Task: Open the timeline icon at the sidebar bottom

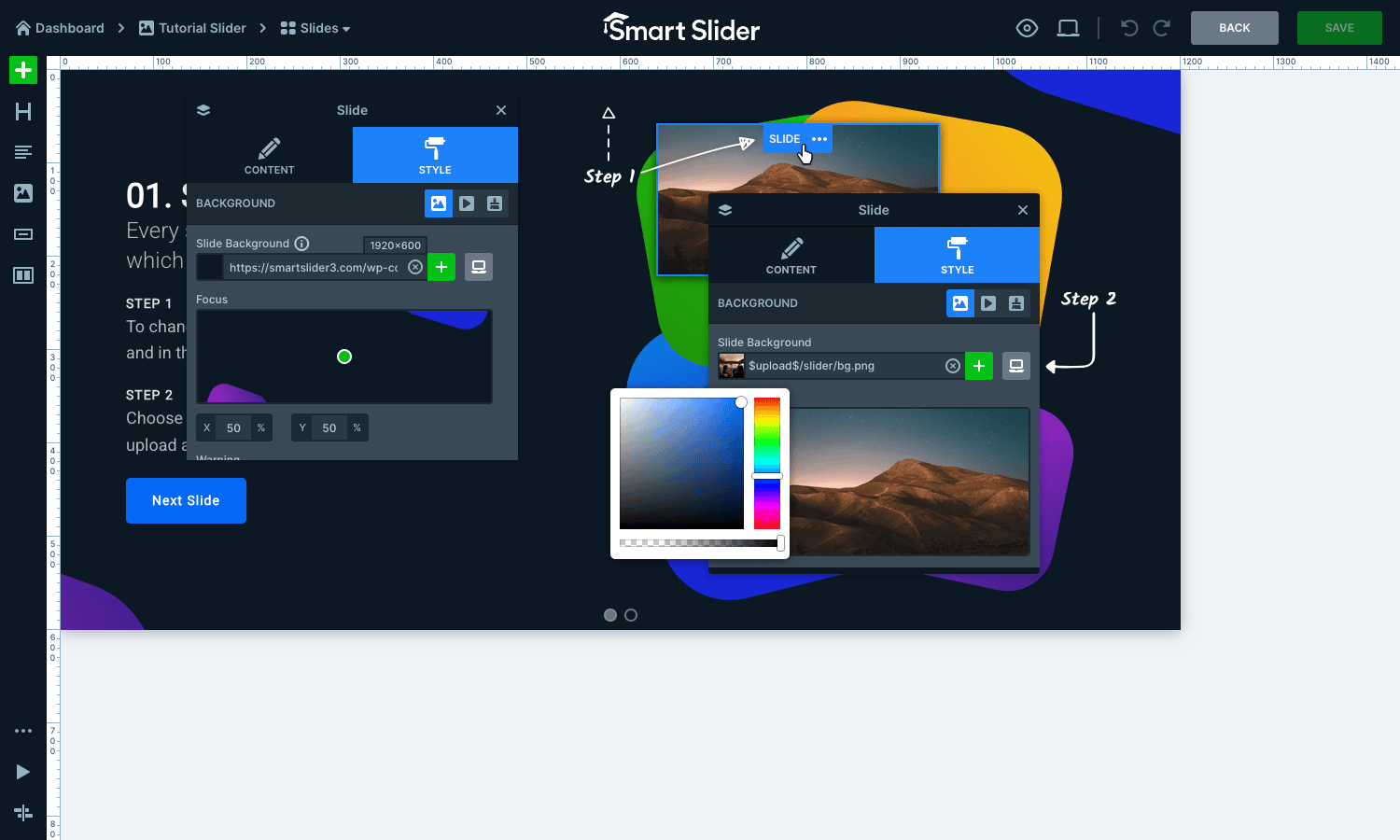Action: (23, 813)
